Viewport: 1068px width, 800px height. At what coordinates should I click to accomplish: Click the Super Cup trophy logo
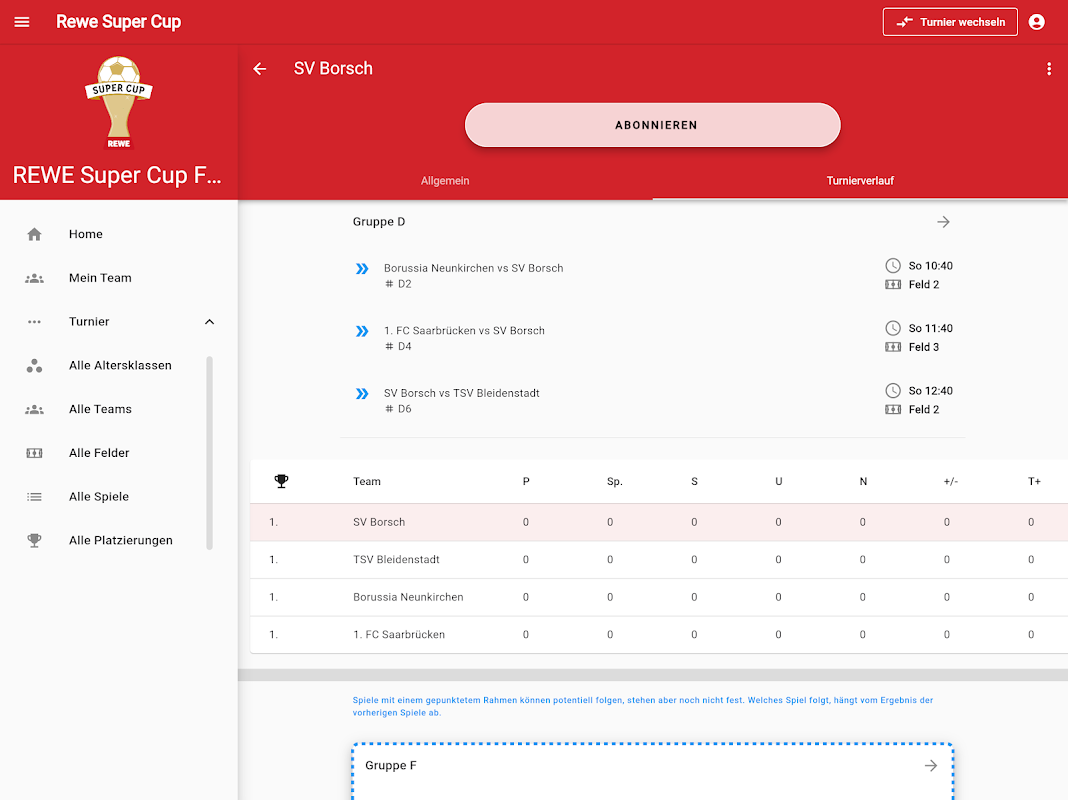(x=119, y=102)
